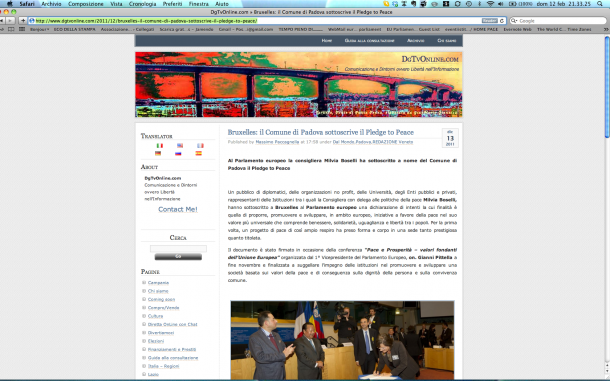
Task: Click the date badge showing 13
Action: pos(450,138)
